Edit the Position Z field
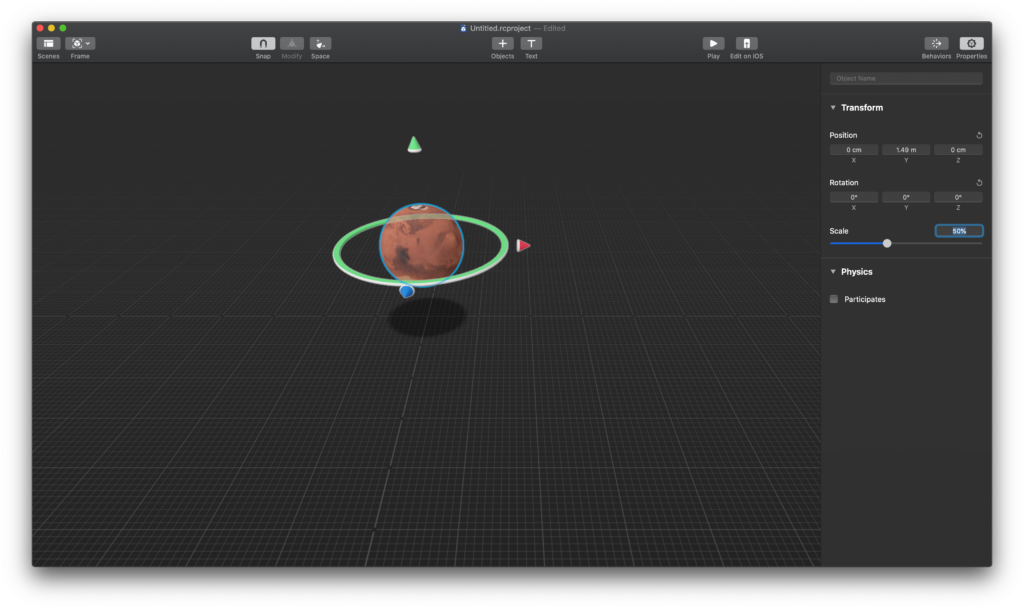Screen dimensions: 1024x609 coord(958,149)
